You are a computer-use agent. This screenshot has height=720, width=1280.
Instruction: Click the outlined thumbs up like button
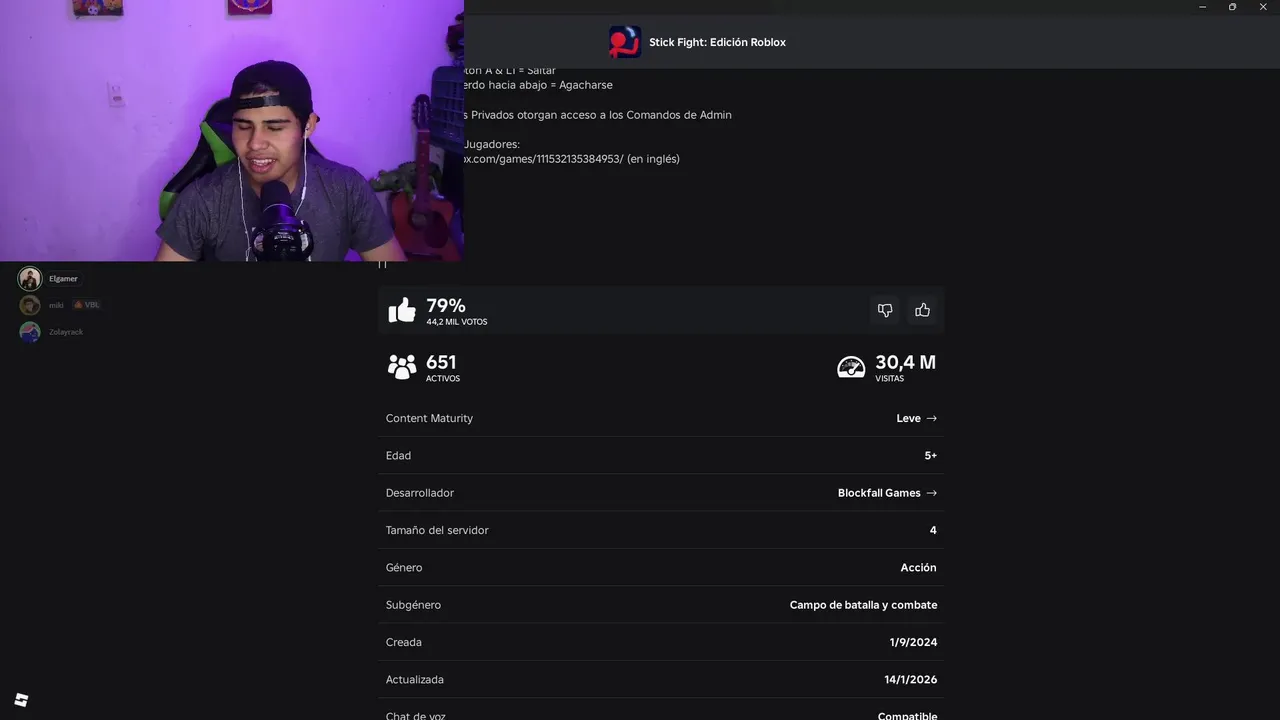point(922,310)
